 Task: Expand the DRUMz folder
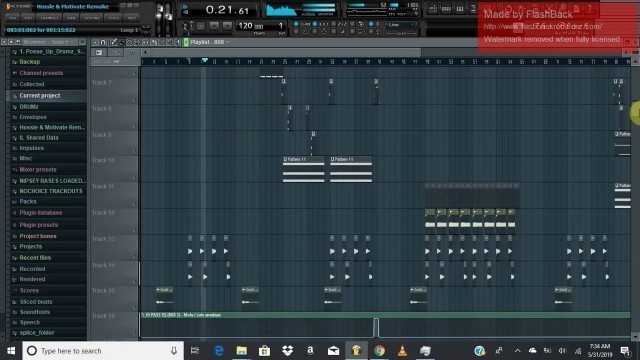29,107
